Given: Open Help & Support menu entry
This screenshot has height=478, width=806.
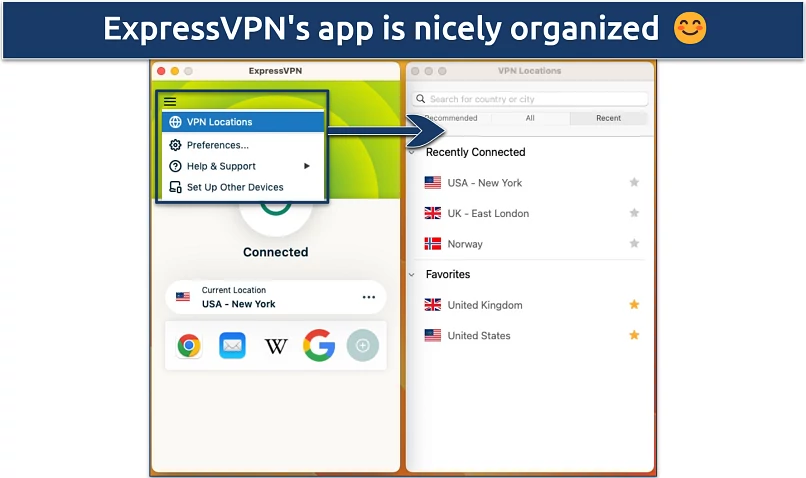Looking at the screenshot, I should click(x=243, y=166).
